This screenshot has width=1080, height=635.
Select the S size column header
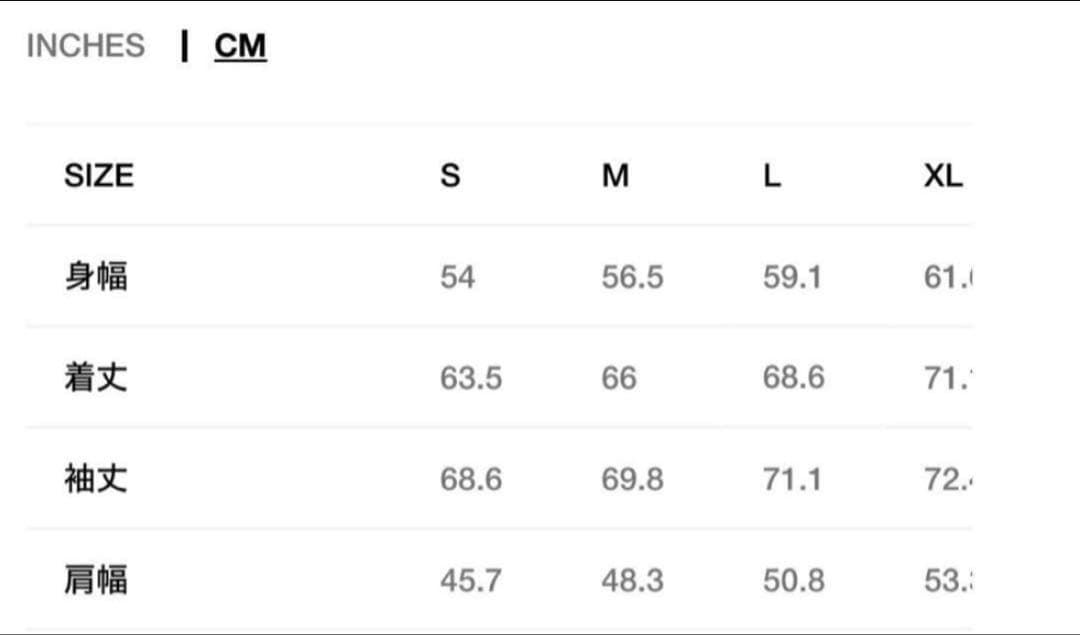(x=450, y=176)
